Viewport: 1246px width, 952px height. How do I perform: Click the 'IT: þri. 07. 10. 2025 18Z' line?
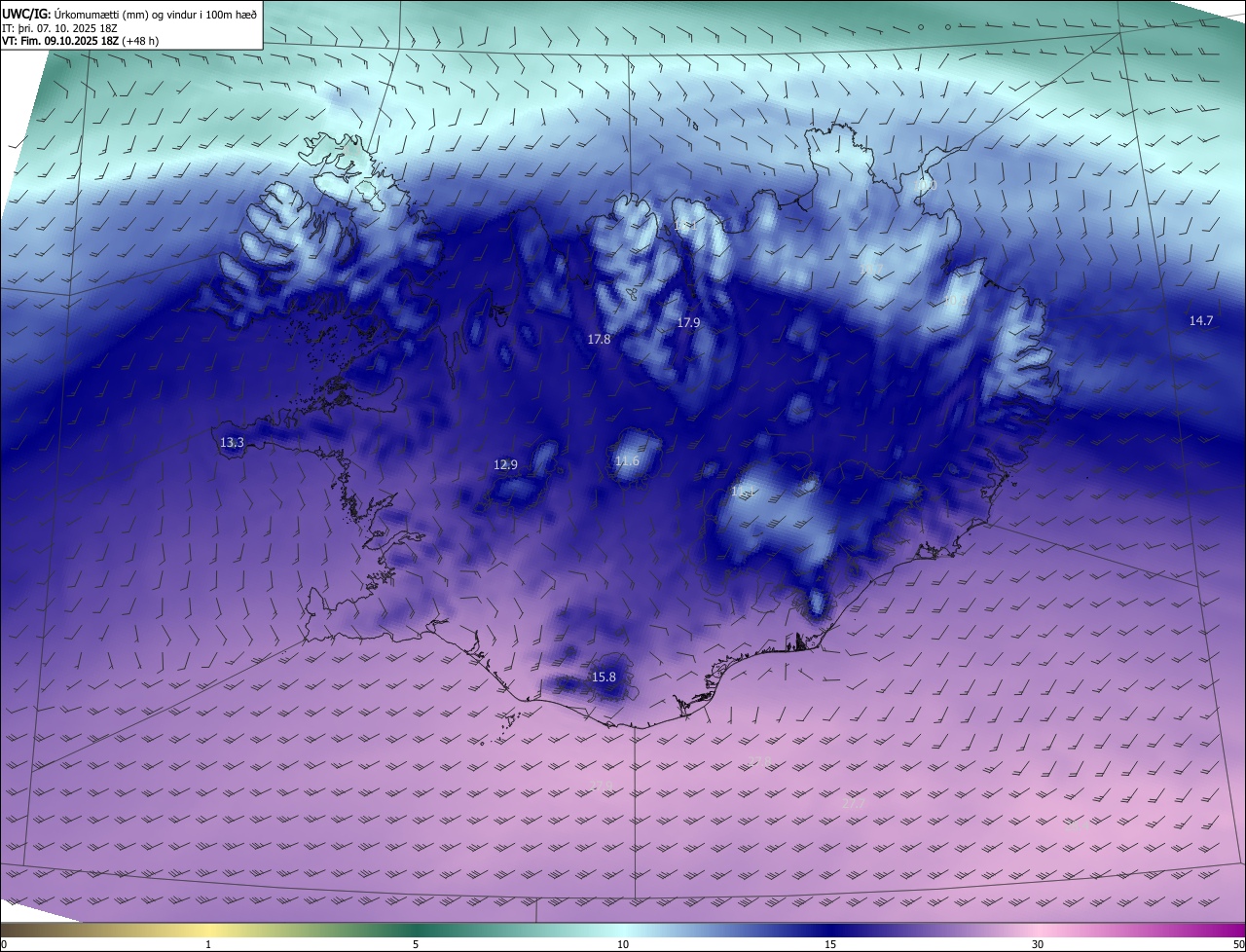coord(59,28)
